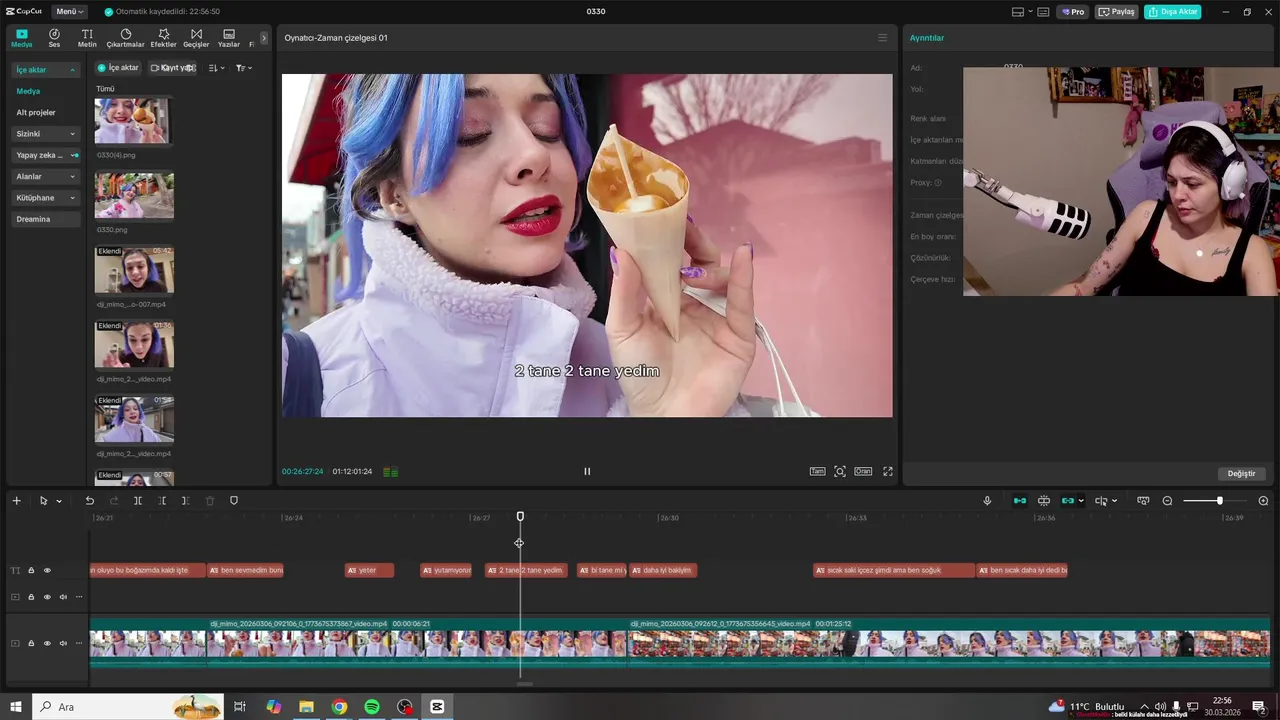Open the Menü dropdown
1280x720 pixels.
pyautogui.click(x=70, y=12)
